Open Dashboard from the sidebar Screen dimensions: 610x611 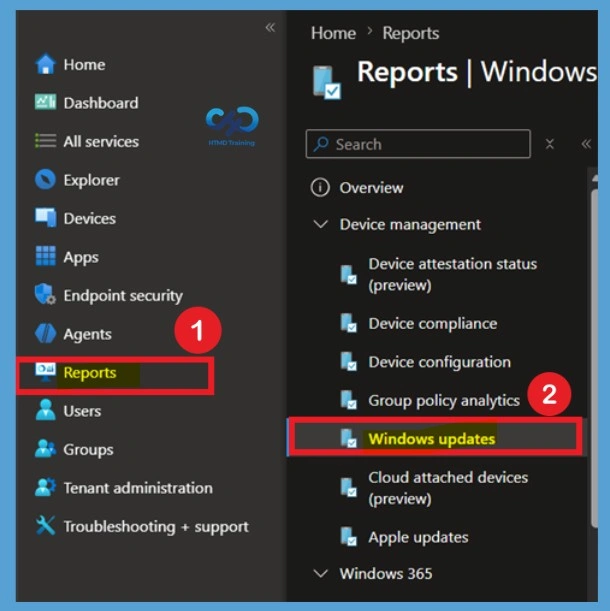pyautogui.click(x=101, y=103)
